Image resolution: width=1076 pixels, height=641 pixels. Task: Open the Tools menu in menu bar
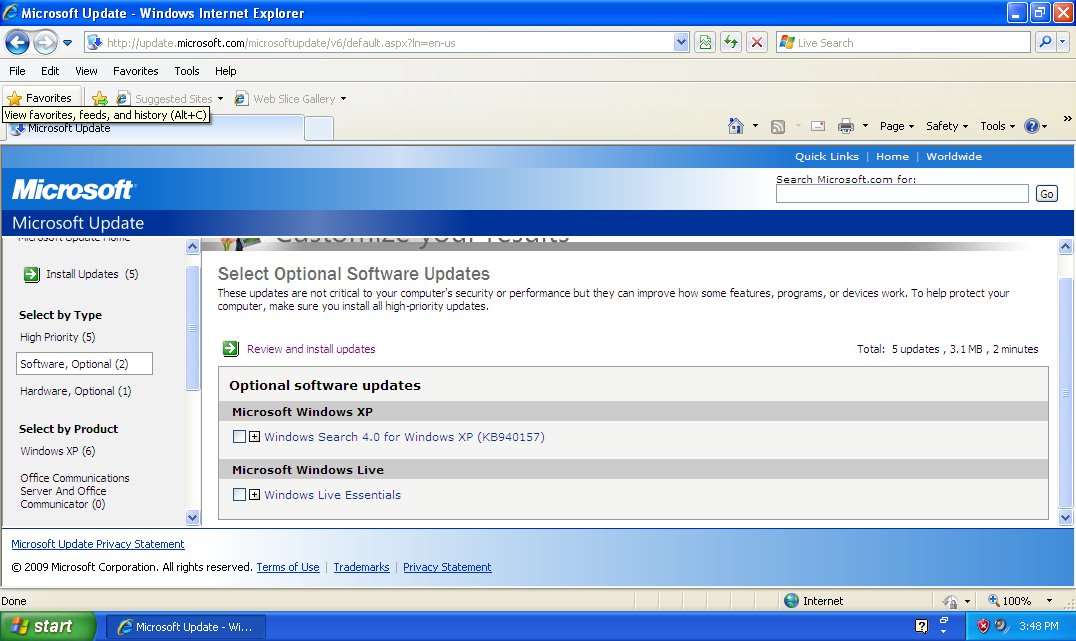187,71
